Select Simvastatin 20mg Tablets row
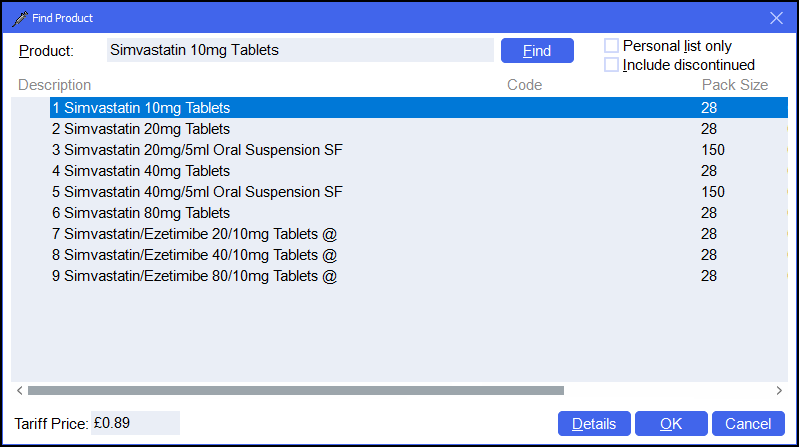799x447 pixels. (x=141, y=129)
